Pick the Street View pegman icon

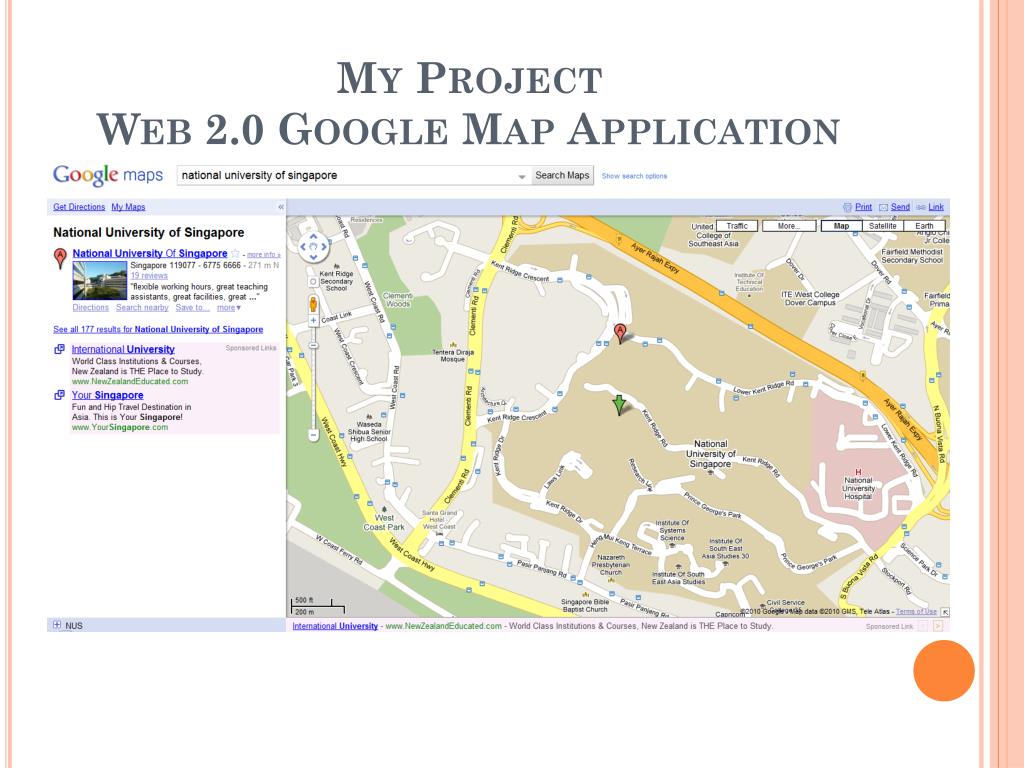coord(313,304)
